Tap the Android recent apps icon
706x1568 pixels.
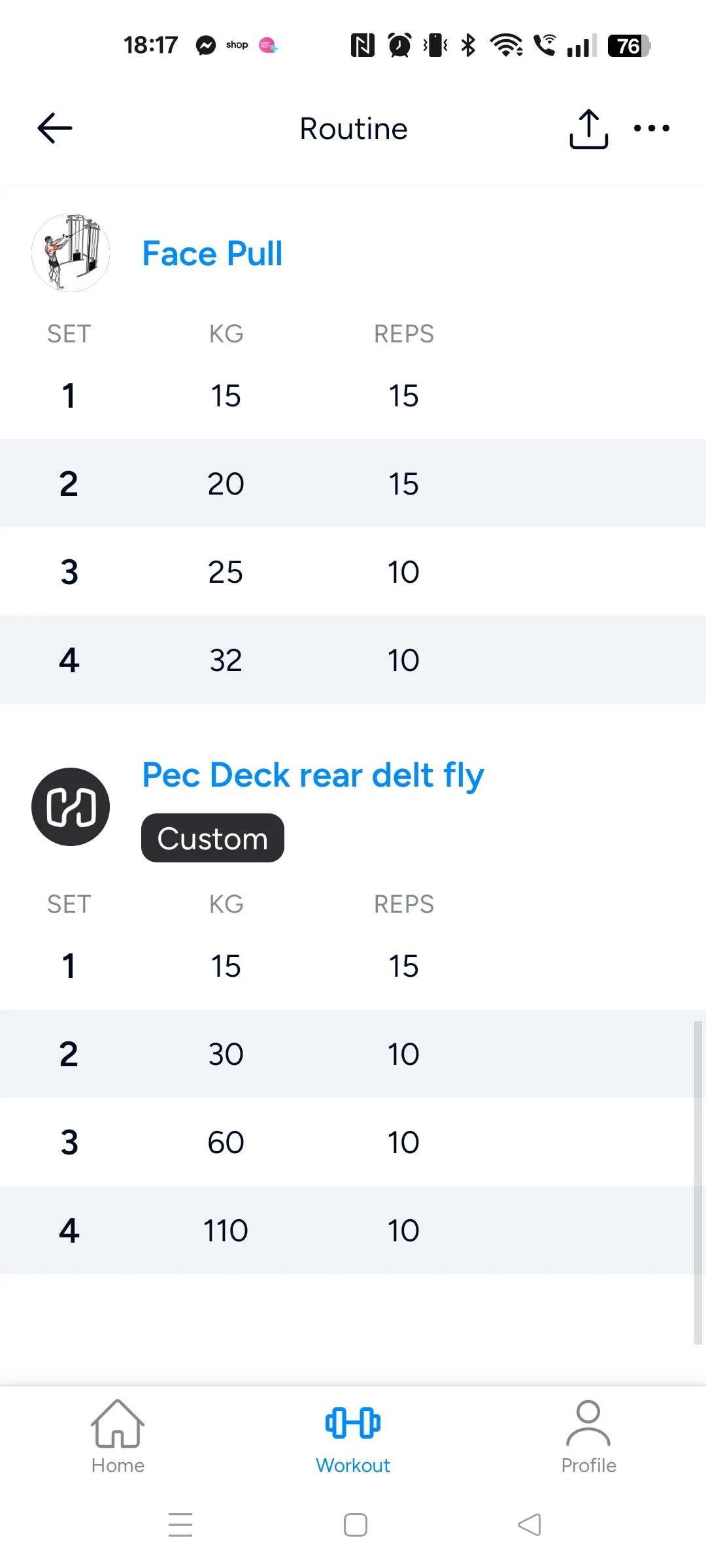pyautogui.click(x=180, y=1524)
